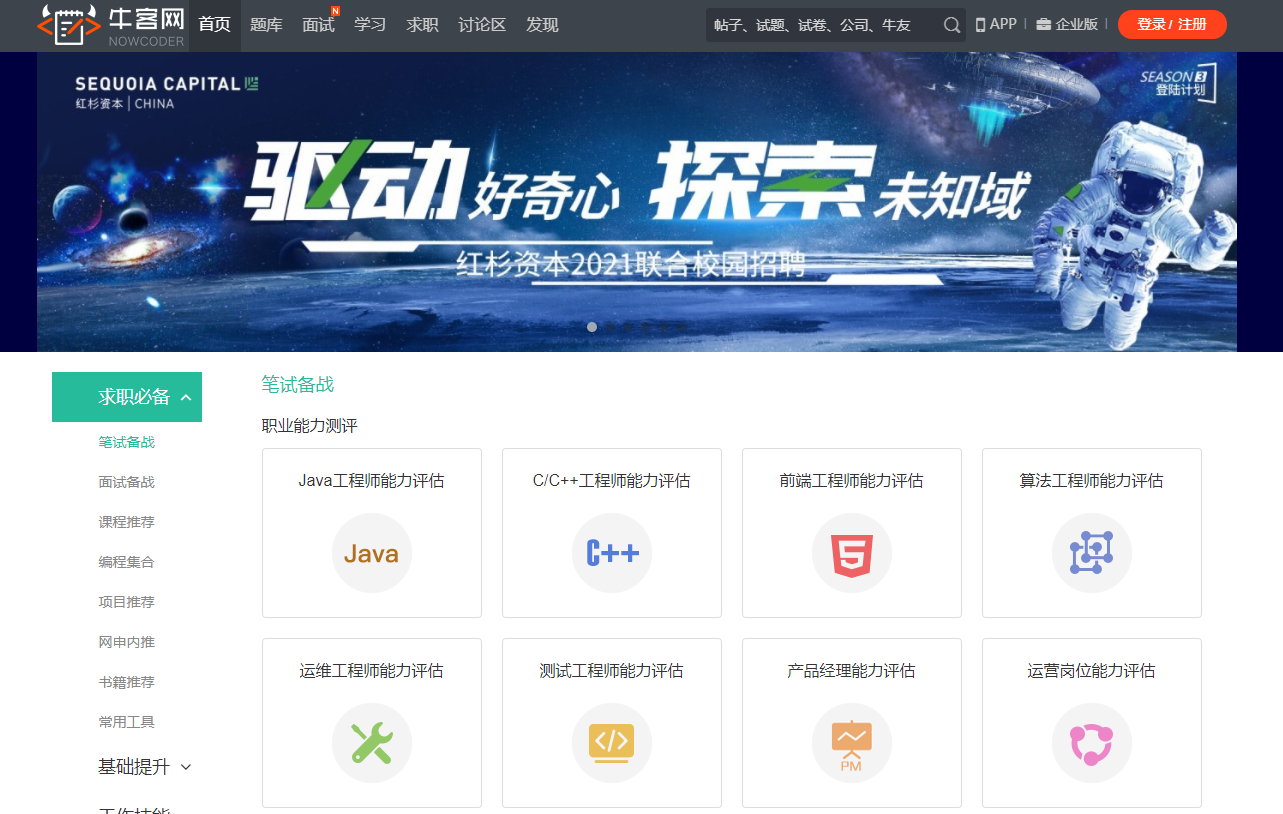Click the HTML5 front-end assessment icon
The image size is (1283, 814).
[852, 553]
